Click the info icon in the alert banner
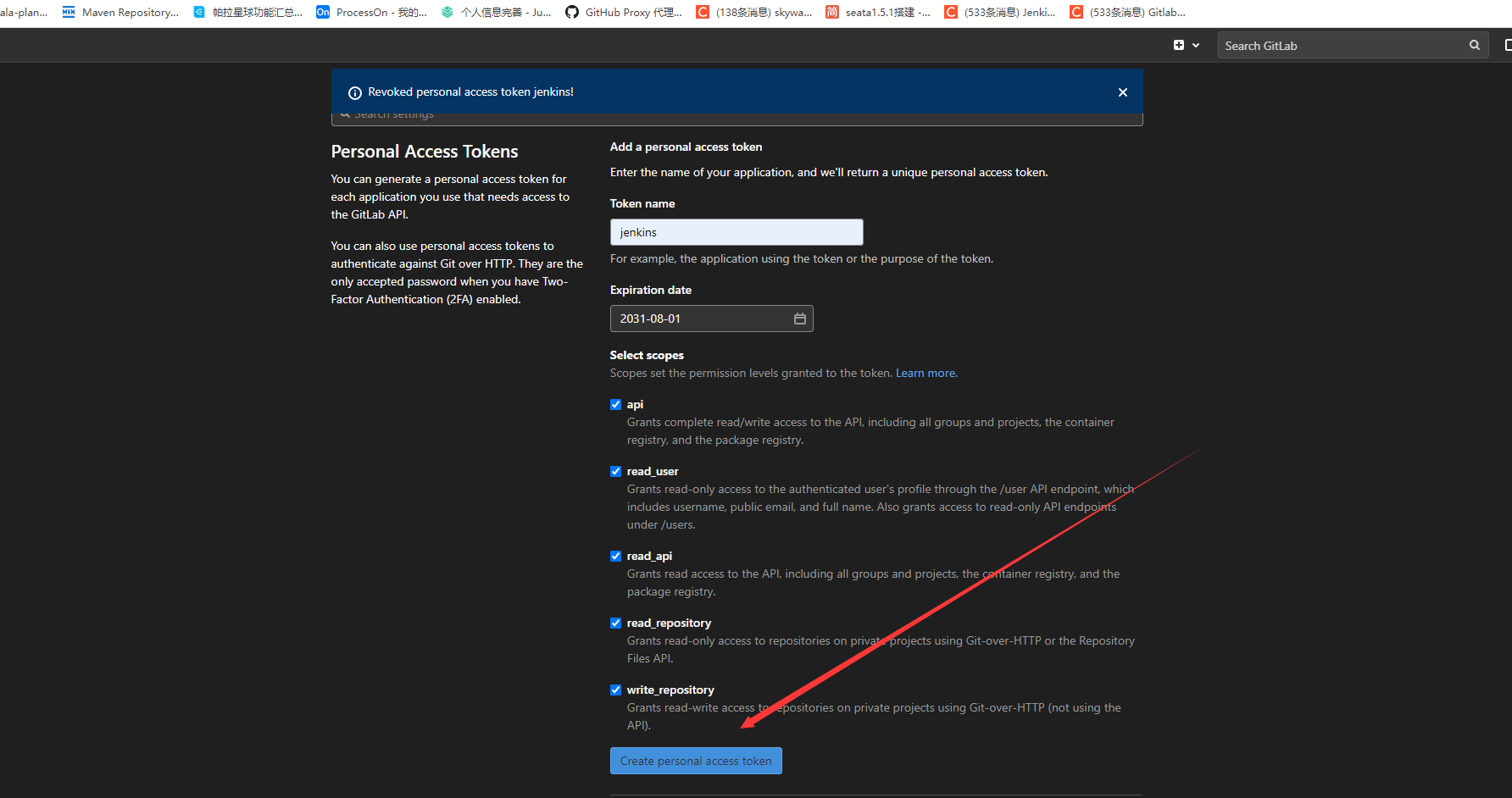The height and width of the screenshot is (798, 1512). coord(355,92)
